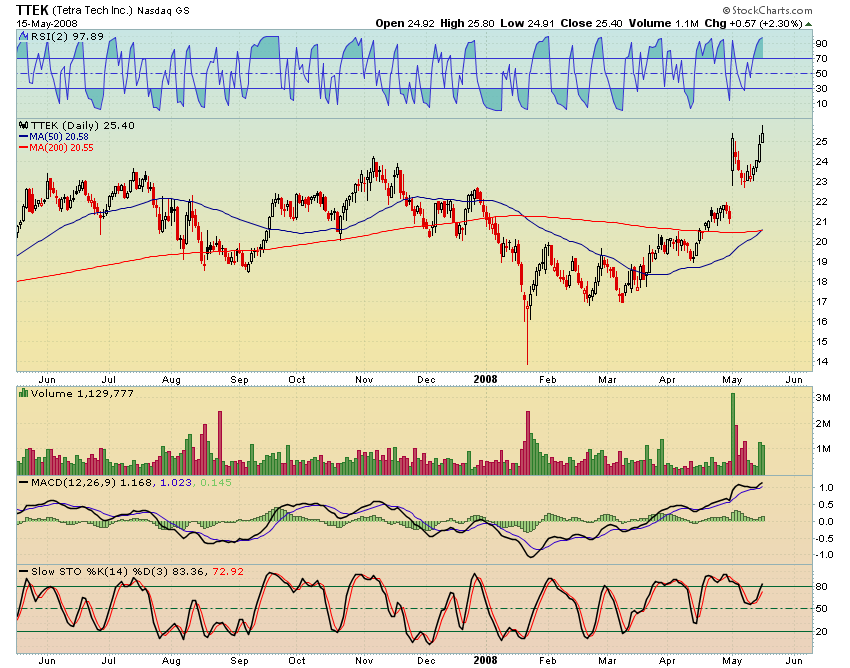Click the Chg +0.57 (+2.30%) value
Viewport: 850px width, 668px height.
[753, 23]
